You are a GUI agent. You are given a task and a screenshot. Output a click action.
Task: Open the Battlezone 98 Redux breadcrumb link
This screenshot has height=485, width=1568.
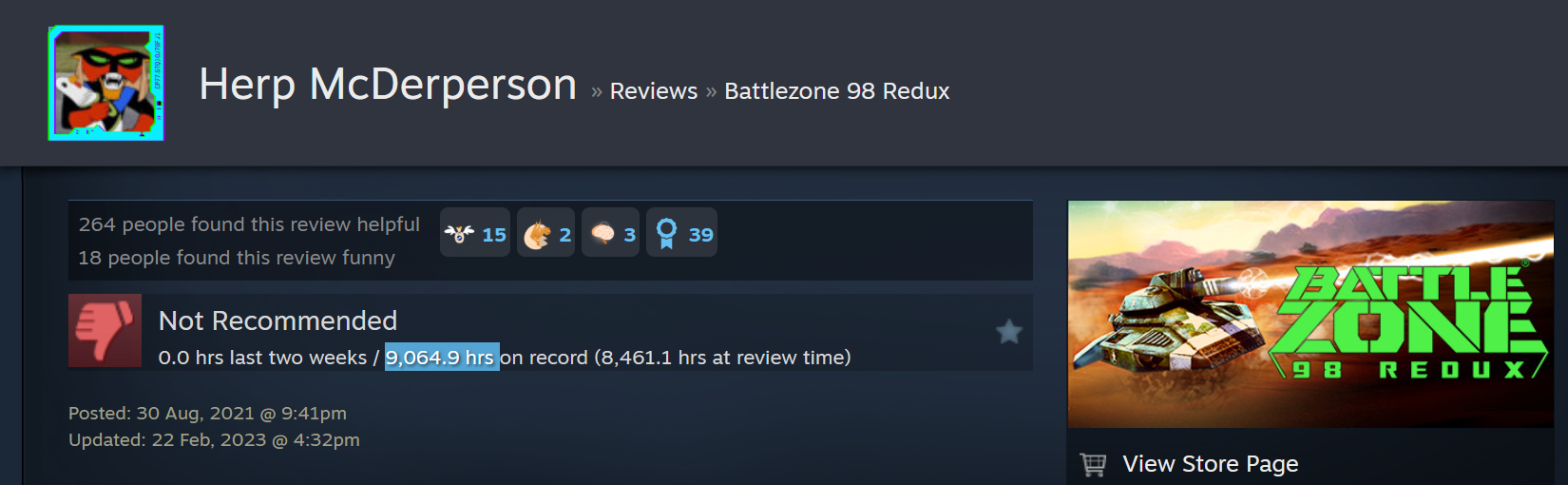click(x=837, y=91)
